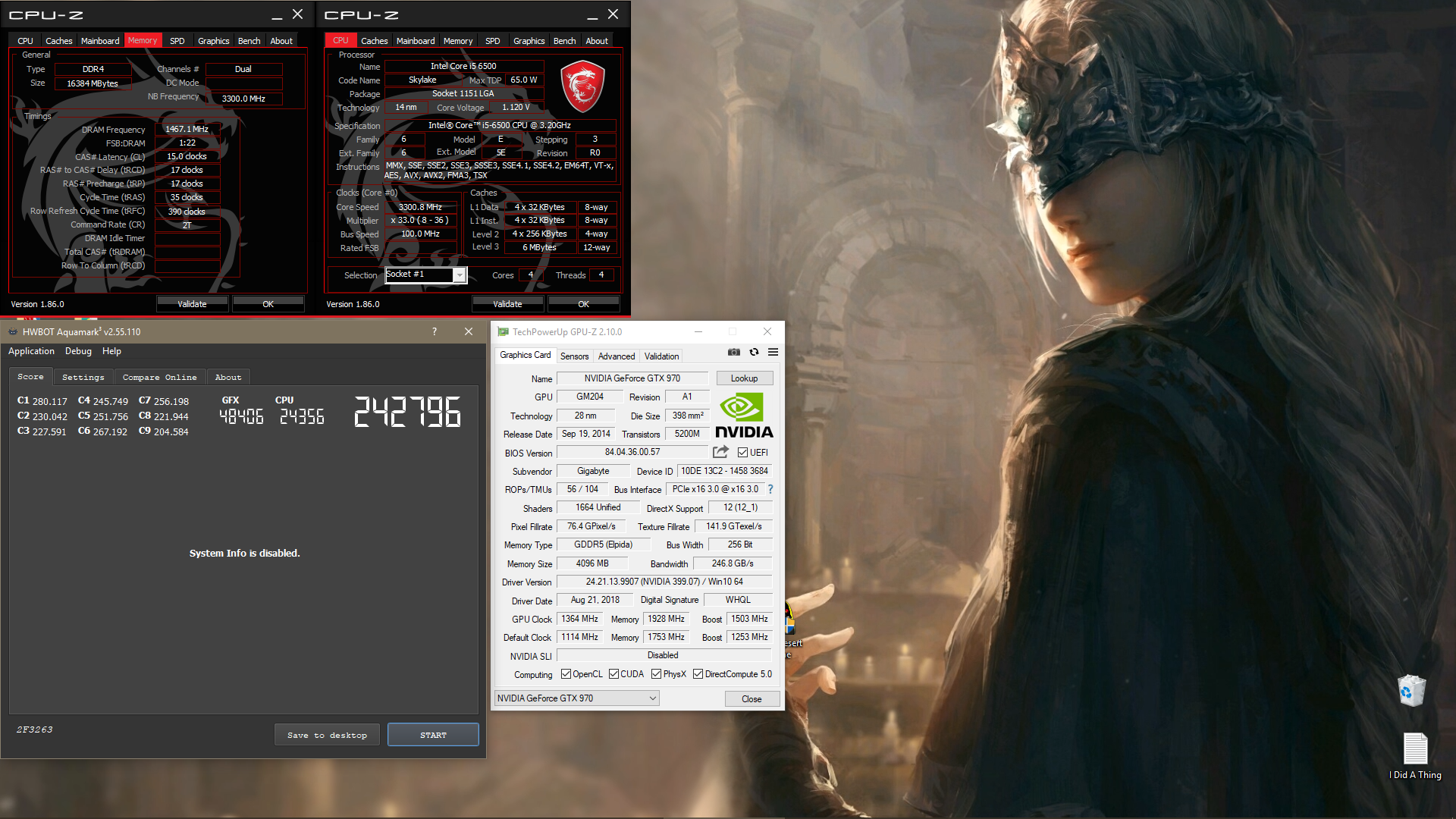Screen dimensions: 1456x819
Task: Click the Aquamark help question mark
Action: tap(434, 331)
